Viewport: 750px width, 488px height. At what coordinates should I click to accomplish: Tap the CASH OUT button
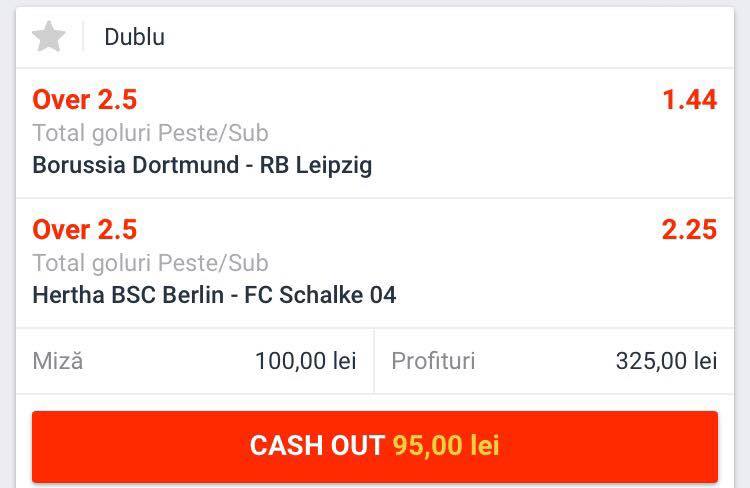point(375,446)
